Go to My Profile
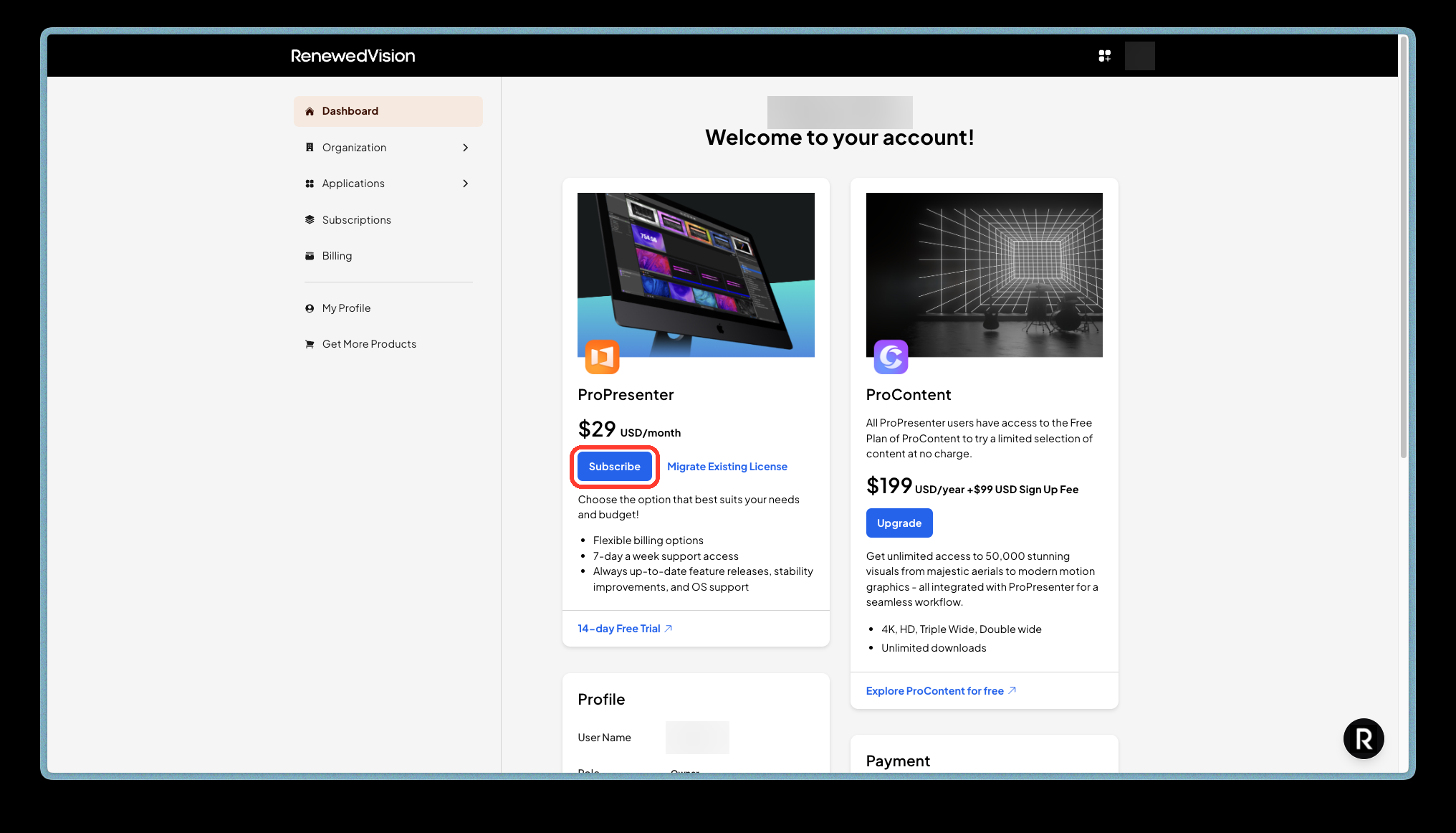 388,308
